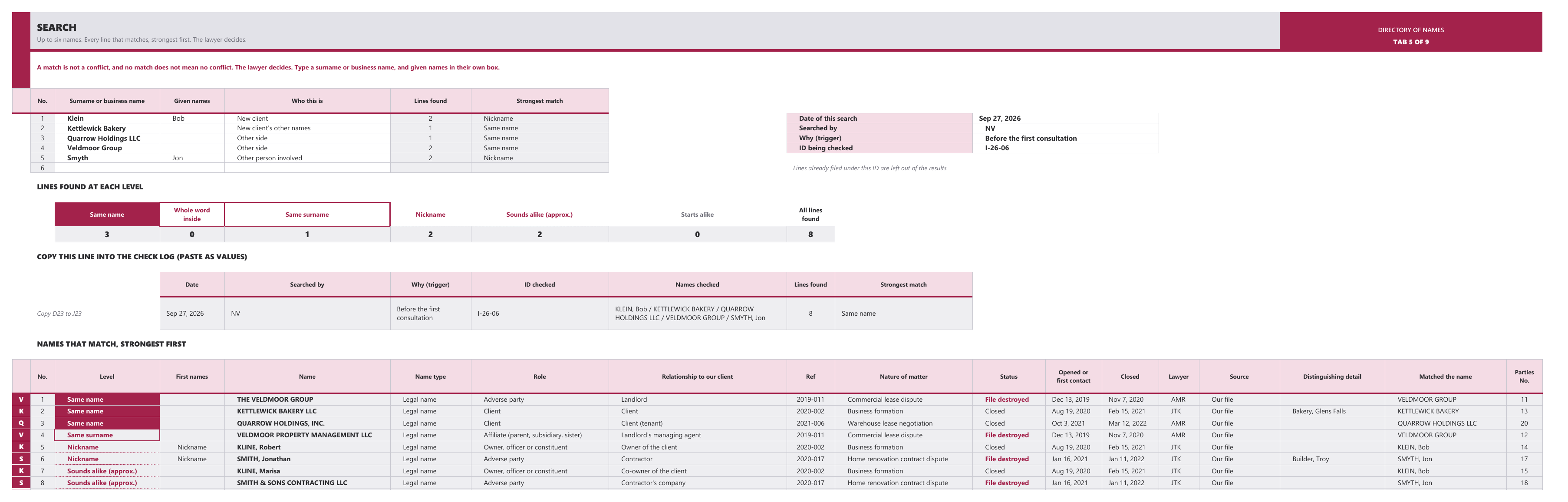Image resolution: width=1568 pixels, height=502 pixels.
Task: Click the KLINE, Marisa result name
Action: click(307, 471)
